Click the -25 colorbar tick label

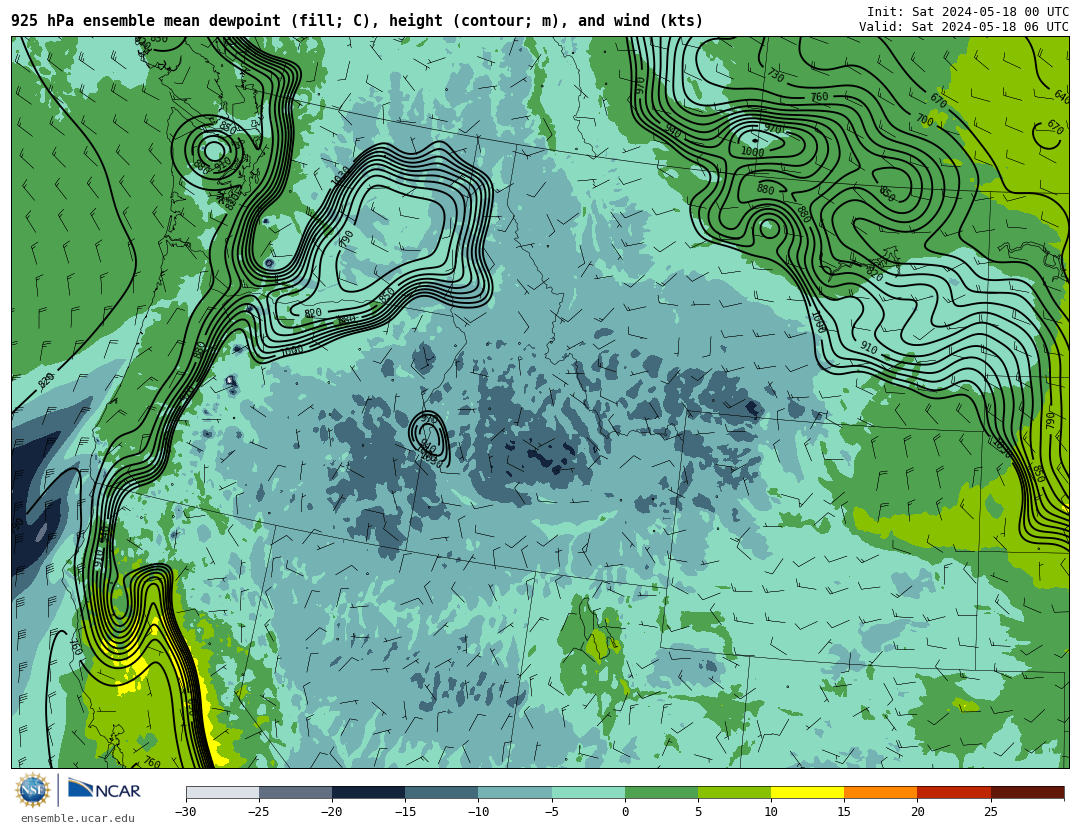pos(258,812)
